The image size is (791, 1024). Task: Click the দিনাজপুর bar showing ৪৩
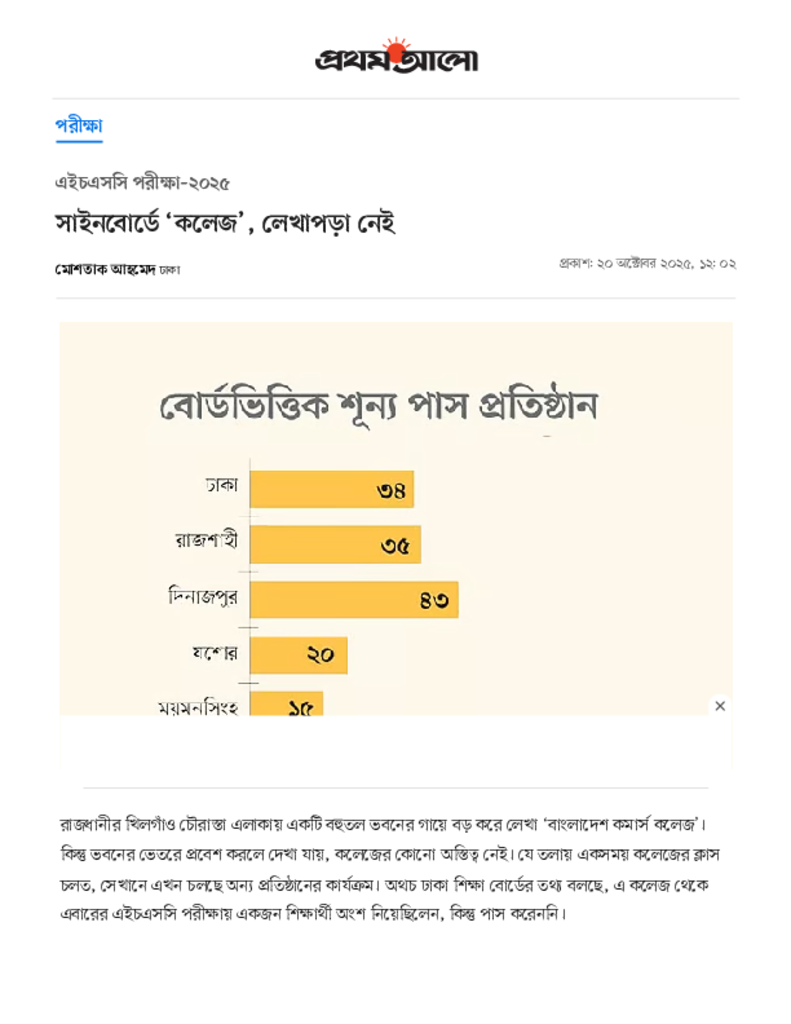tap(354, 600)
